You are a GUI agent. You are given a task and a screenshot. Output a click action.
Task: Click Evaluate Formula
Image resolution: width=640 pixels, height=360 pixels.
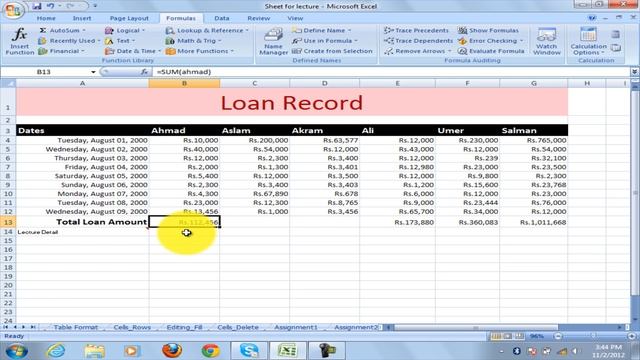point(491,51)
